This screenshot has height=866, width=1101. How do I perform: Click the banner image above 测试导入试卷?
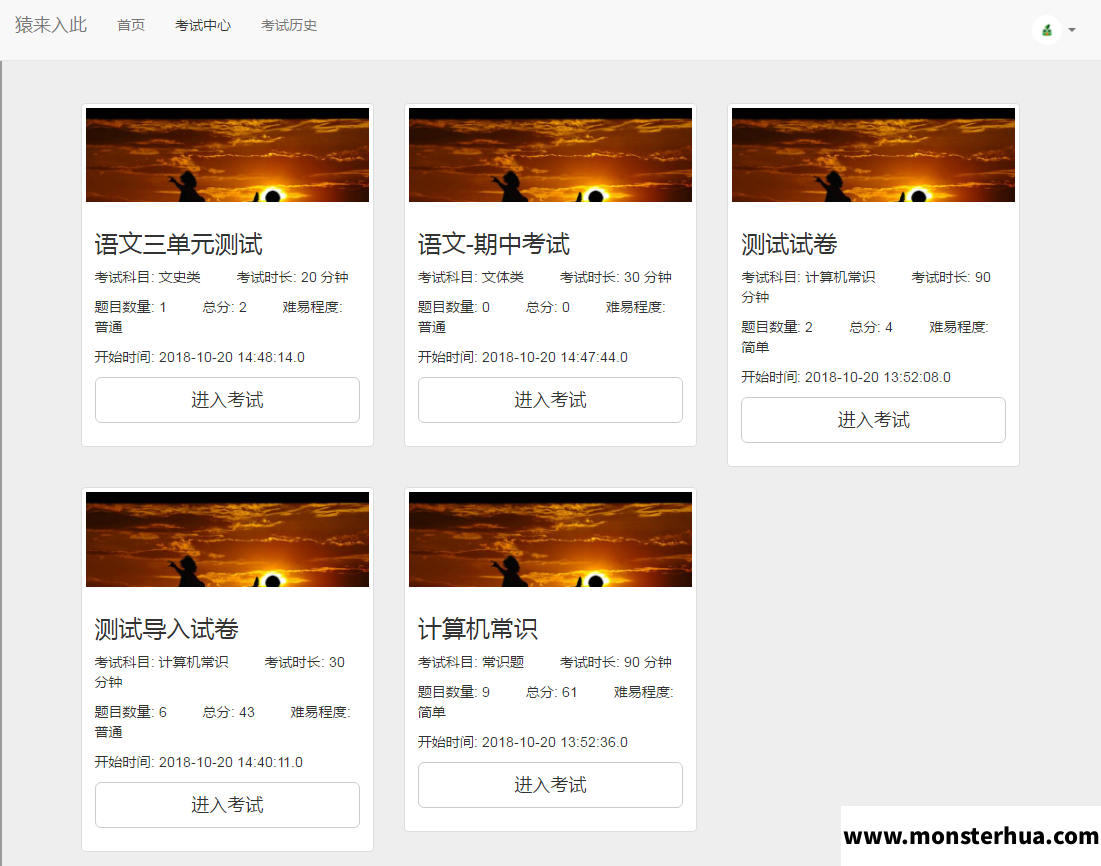pyautogui.click(x=228, y=539)
